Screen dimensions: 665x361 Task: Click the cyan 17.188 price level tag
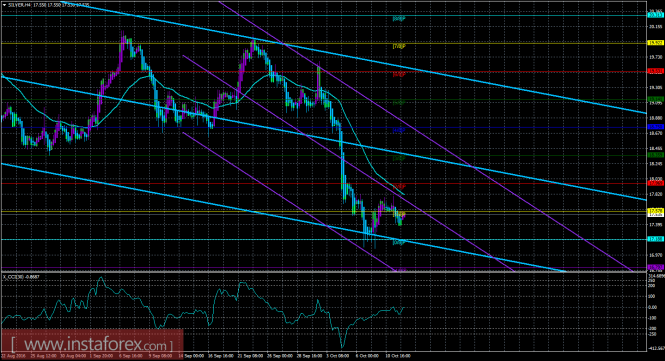[x=655, y=239]
